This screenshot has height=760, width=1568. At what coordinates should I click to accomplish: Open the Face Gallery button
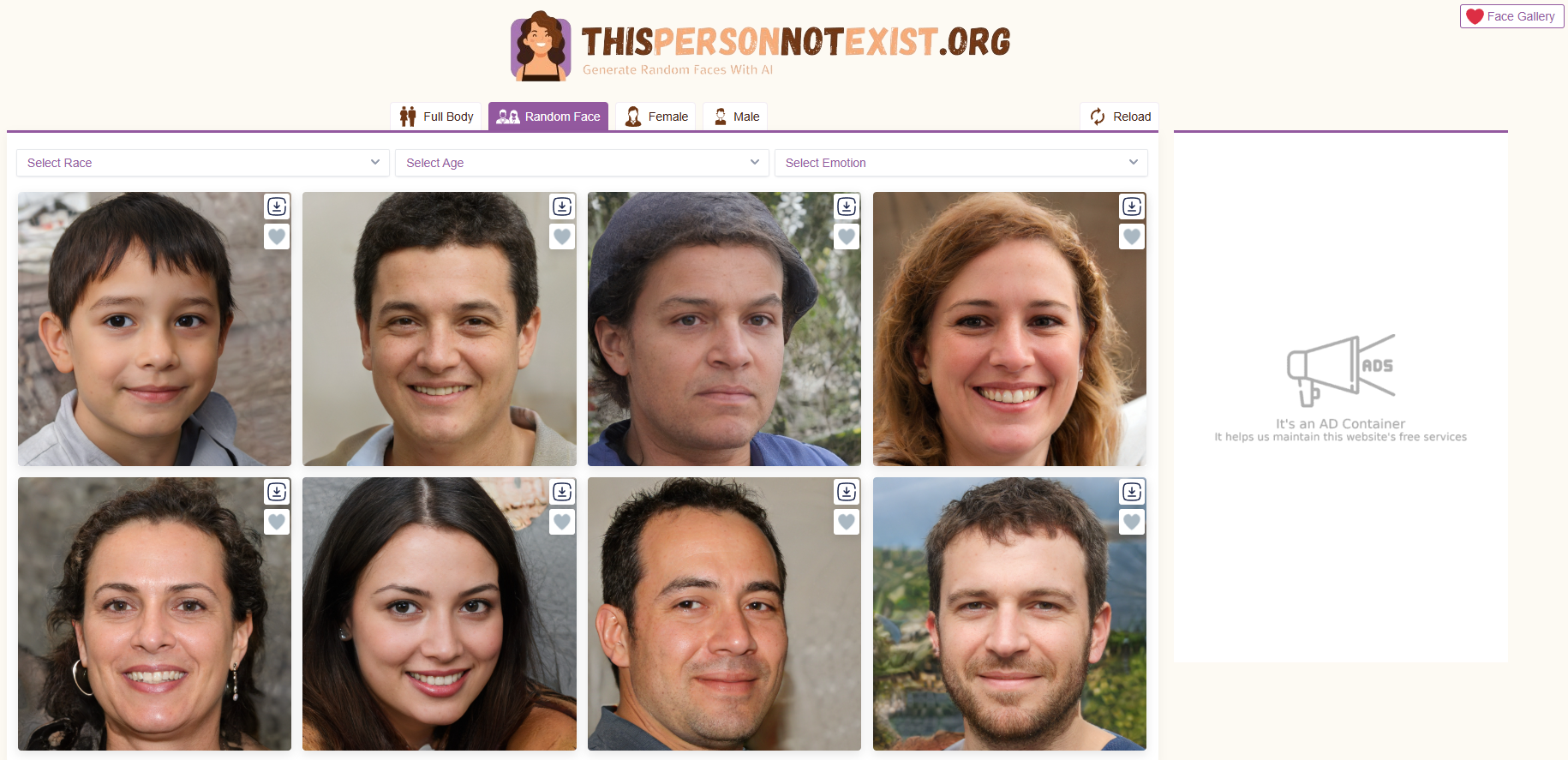pyautogui.click(x=1511, y=16)
